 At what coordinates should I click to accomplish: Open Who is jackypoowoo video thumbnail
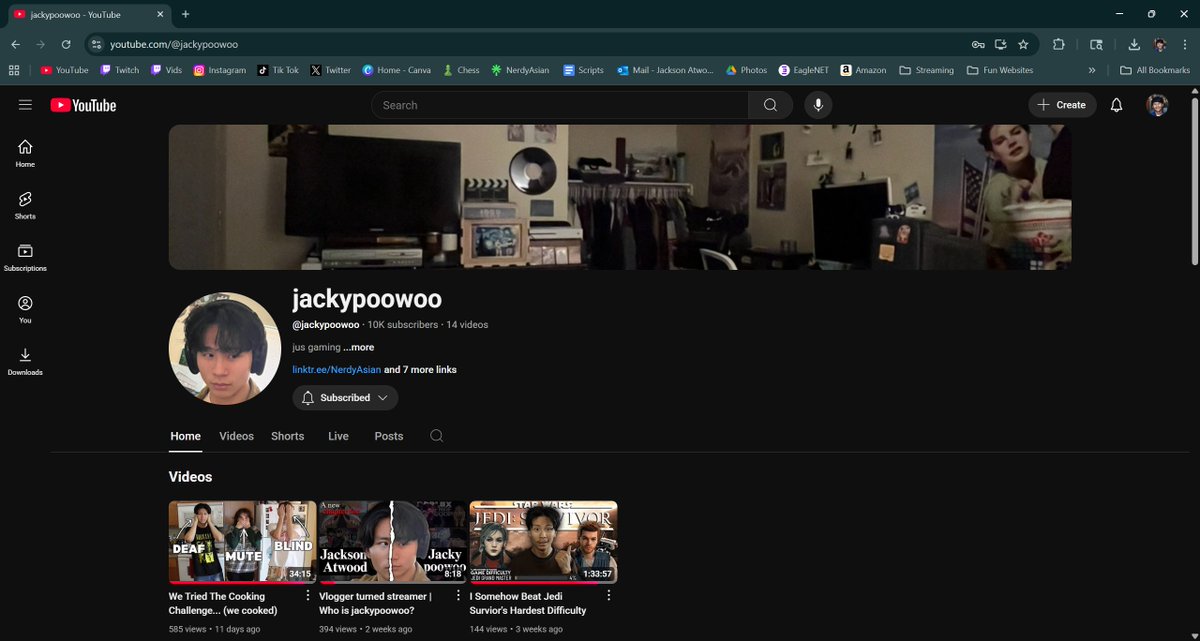click(393, 542)
